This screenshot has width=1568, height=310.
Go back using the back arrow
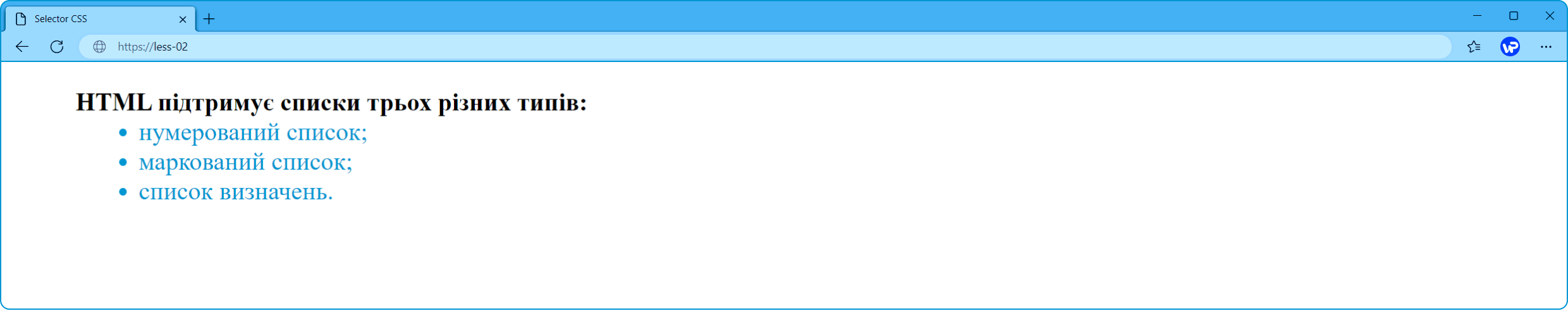pos(22,46)
